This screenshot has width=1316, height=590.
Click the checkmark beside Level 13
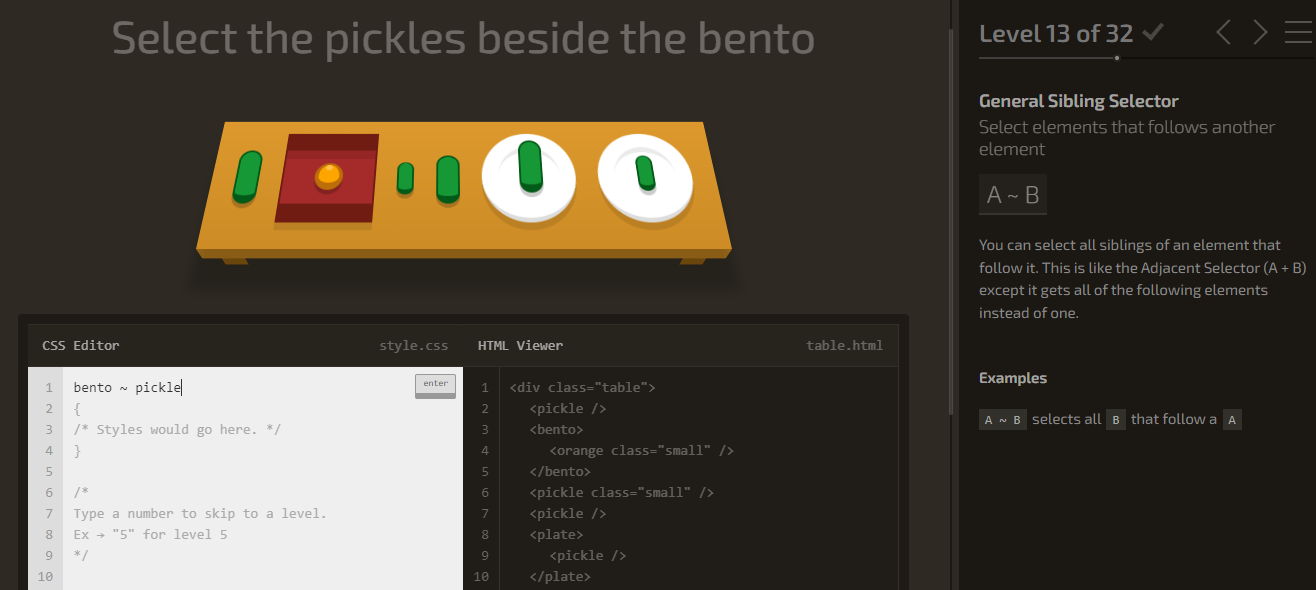click(x=1152, y=31)
